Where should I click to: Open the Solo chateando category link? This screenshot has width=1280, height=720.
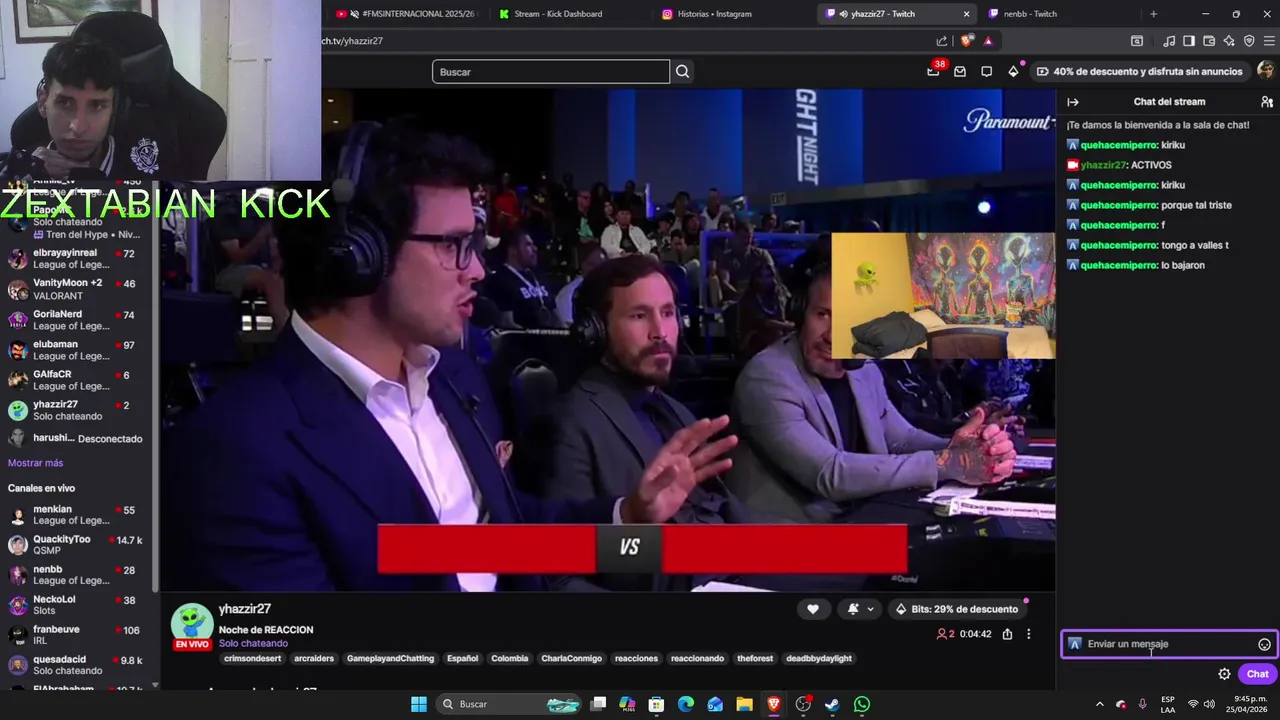pos(254,644)
